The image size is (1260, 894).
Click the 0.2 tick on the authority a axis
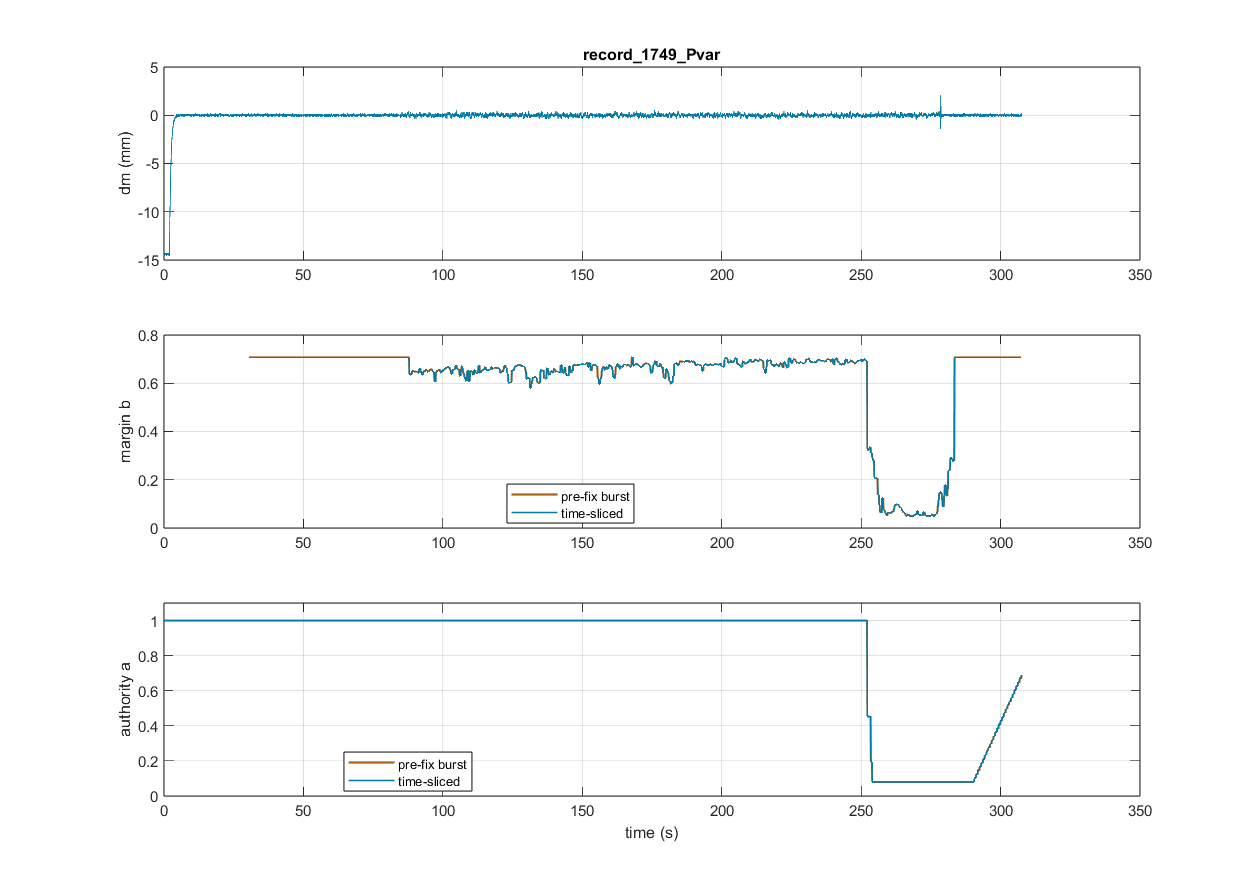click(x=148, y=761)
